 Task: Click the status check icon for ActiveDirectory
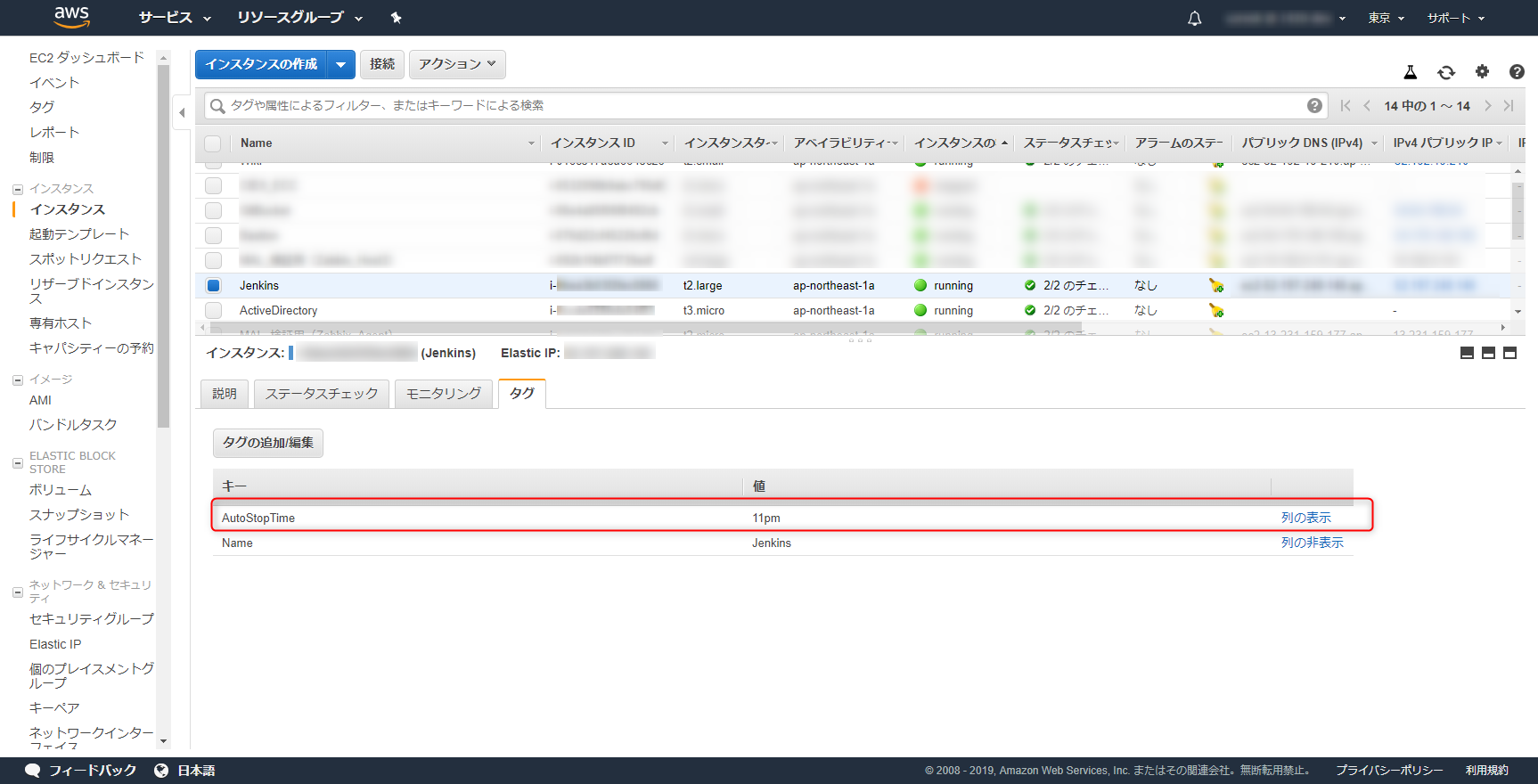[x=1030, y=310]
